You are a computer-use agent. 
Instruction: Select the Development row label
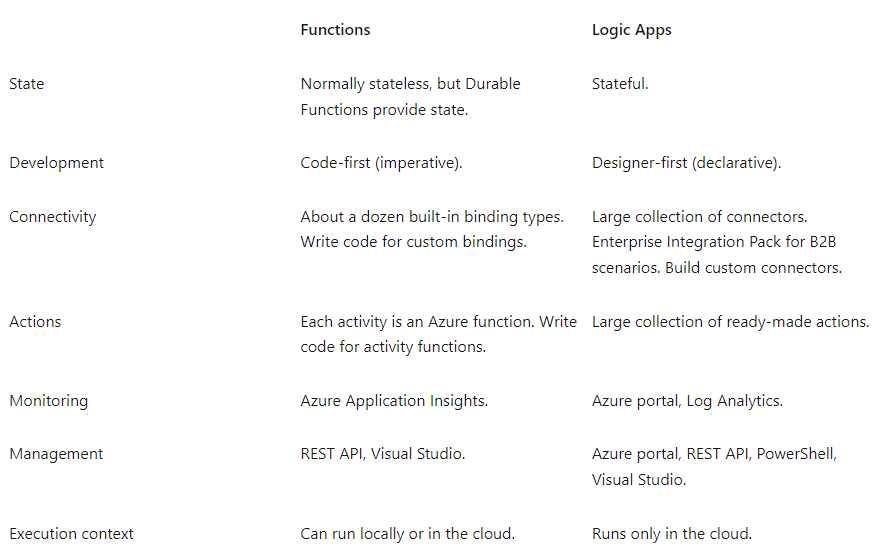point(56,163)
